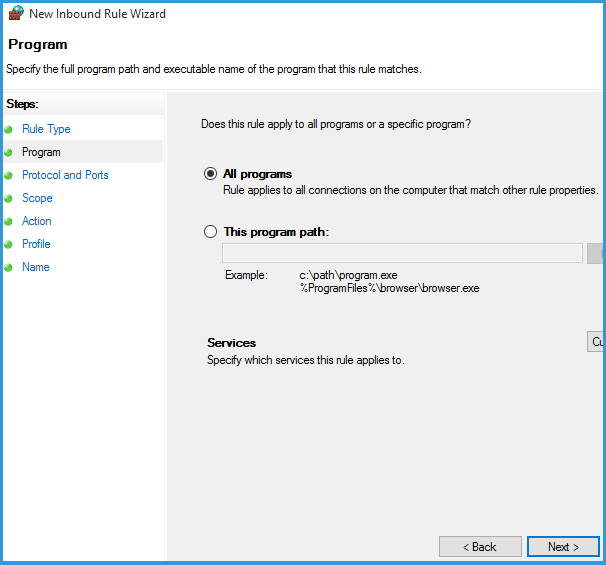Click the Browse button beside the path field

(x=597, y=252)
